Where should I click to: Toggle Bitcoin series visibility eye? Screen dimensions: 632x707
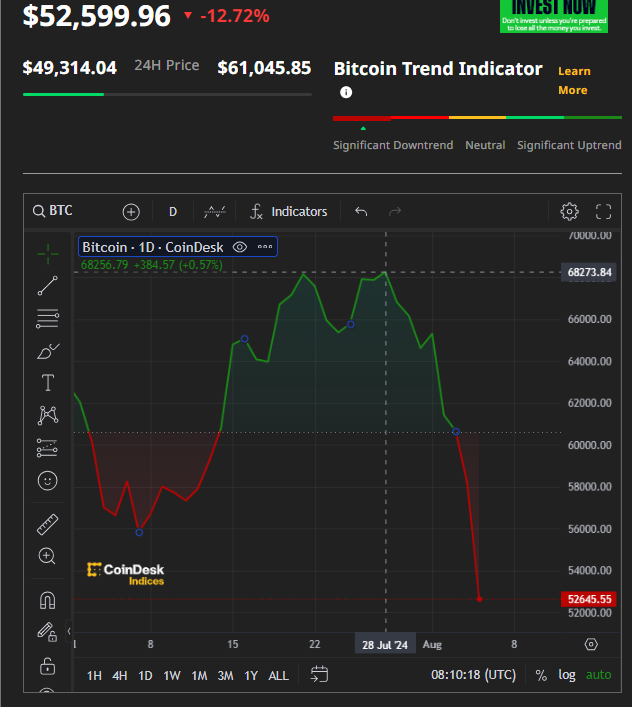click(240, 247)
